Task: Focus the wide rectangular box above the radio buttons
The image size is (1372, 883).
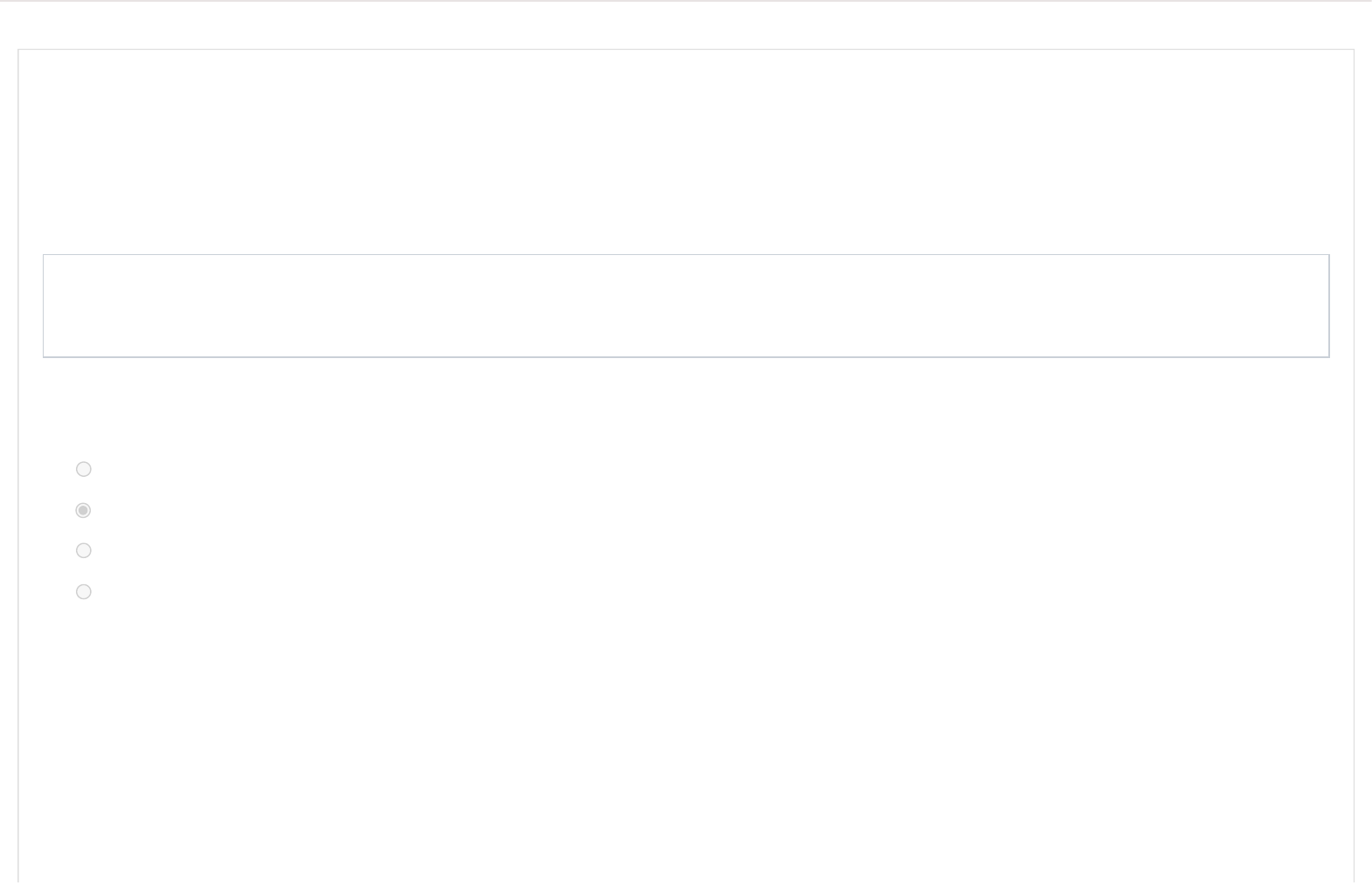Action: point(686,306)
